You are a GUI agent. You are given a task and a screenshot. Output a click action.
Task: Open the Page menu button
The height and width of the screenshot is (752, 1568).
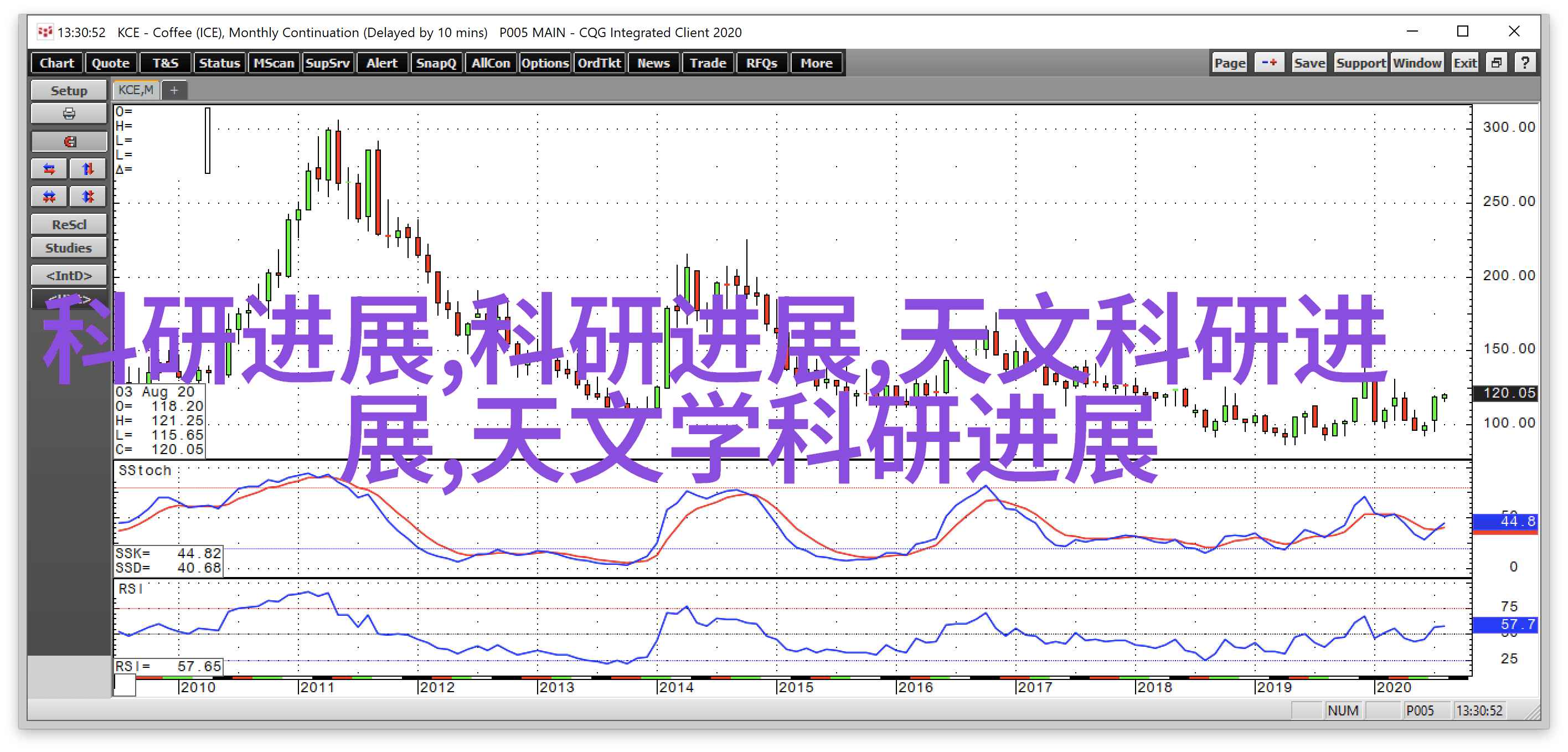[x=1230, y=63]
